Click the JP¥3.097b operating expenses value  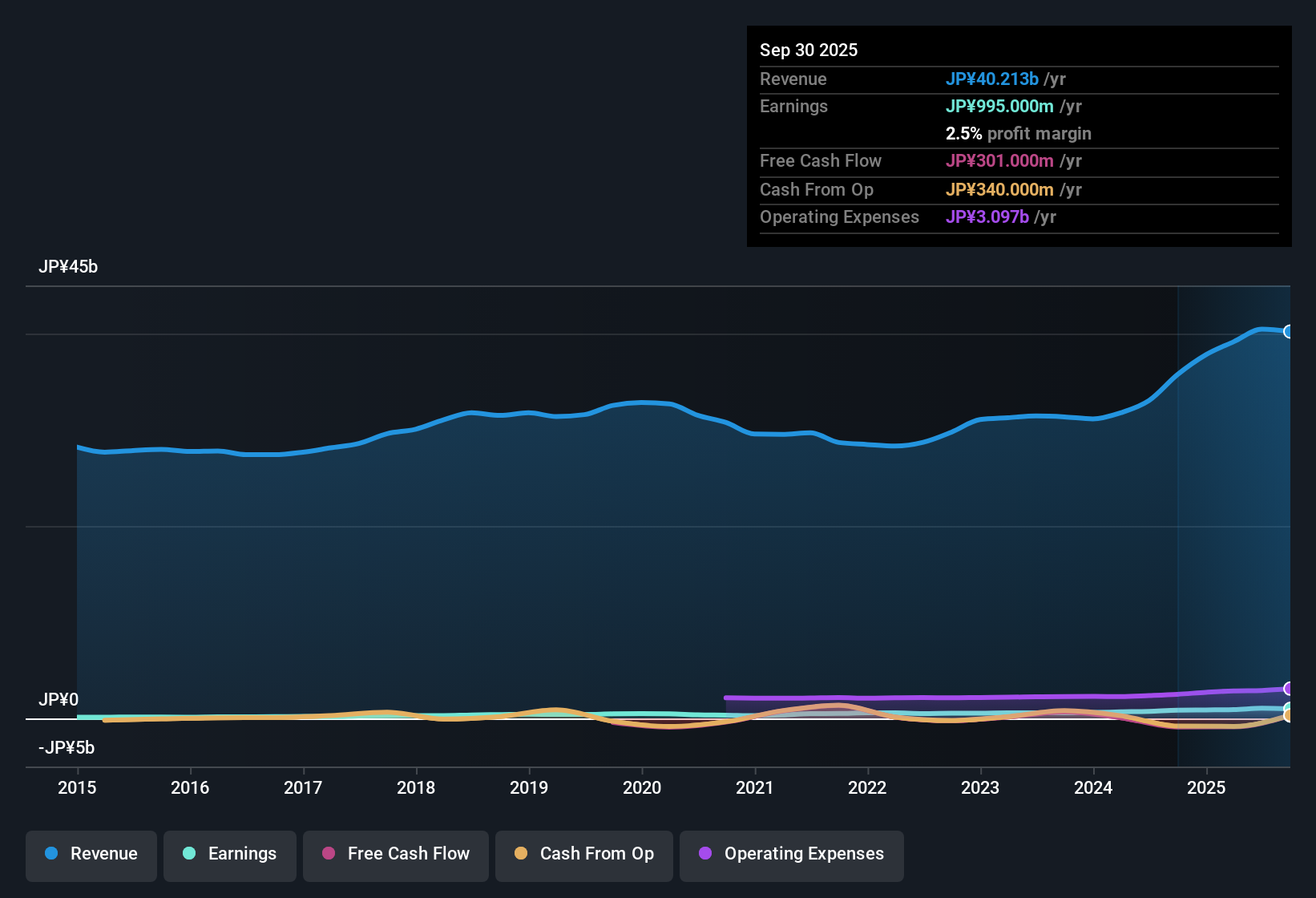[987, 216]
